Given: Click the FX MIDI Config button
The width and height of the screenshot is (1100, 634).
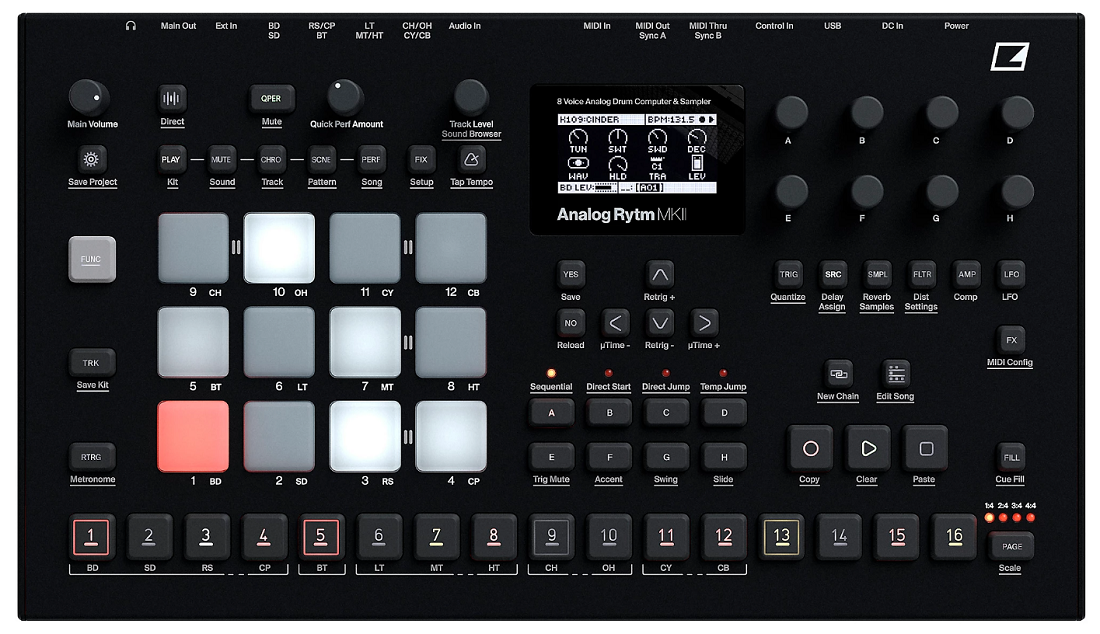Looking at the screenshot, I should coord(1011,339).
